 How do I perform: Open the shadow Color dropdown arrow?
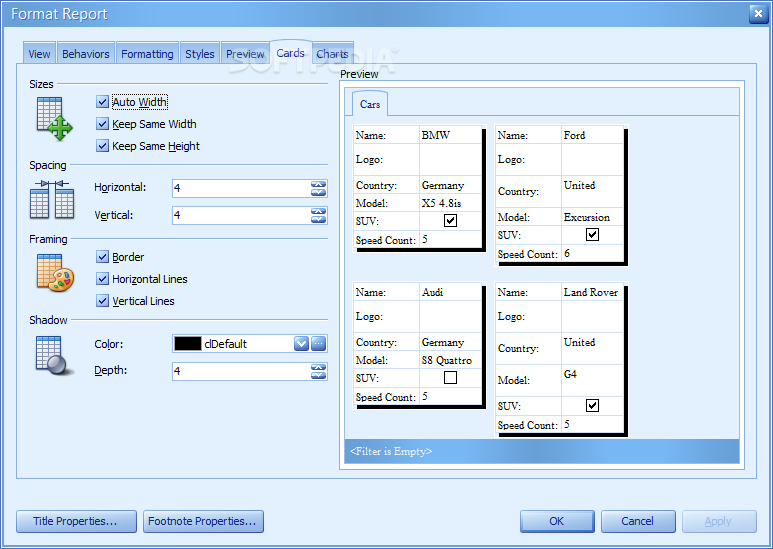(301, 343)
